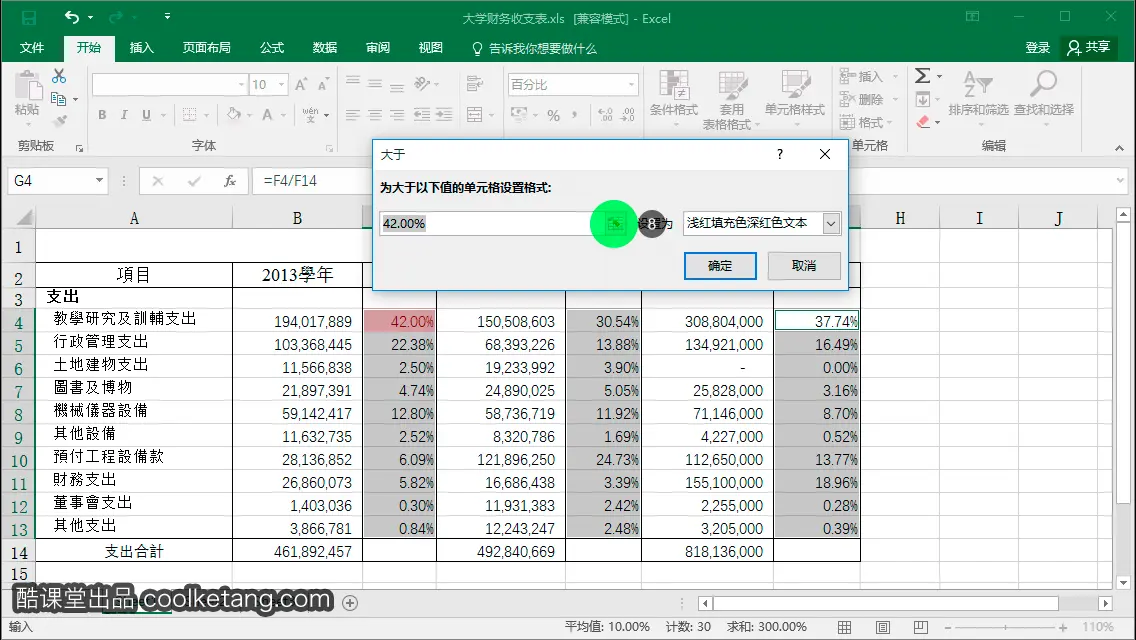Click the 取消 button in dialog
The height and width of the screenshot is (640, 1136).
[x=804, y=266]
